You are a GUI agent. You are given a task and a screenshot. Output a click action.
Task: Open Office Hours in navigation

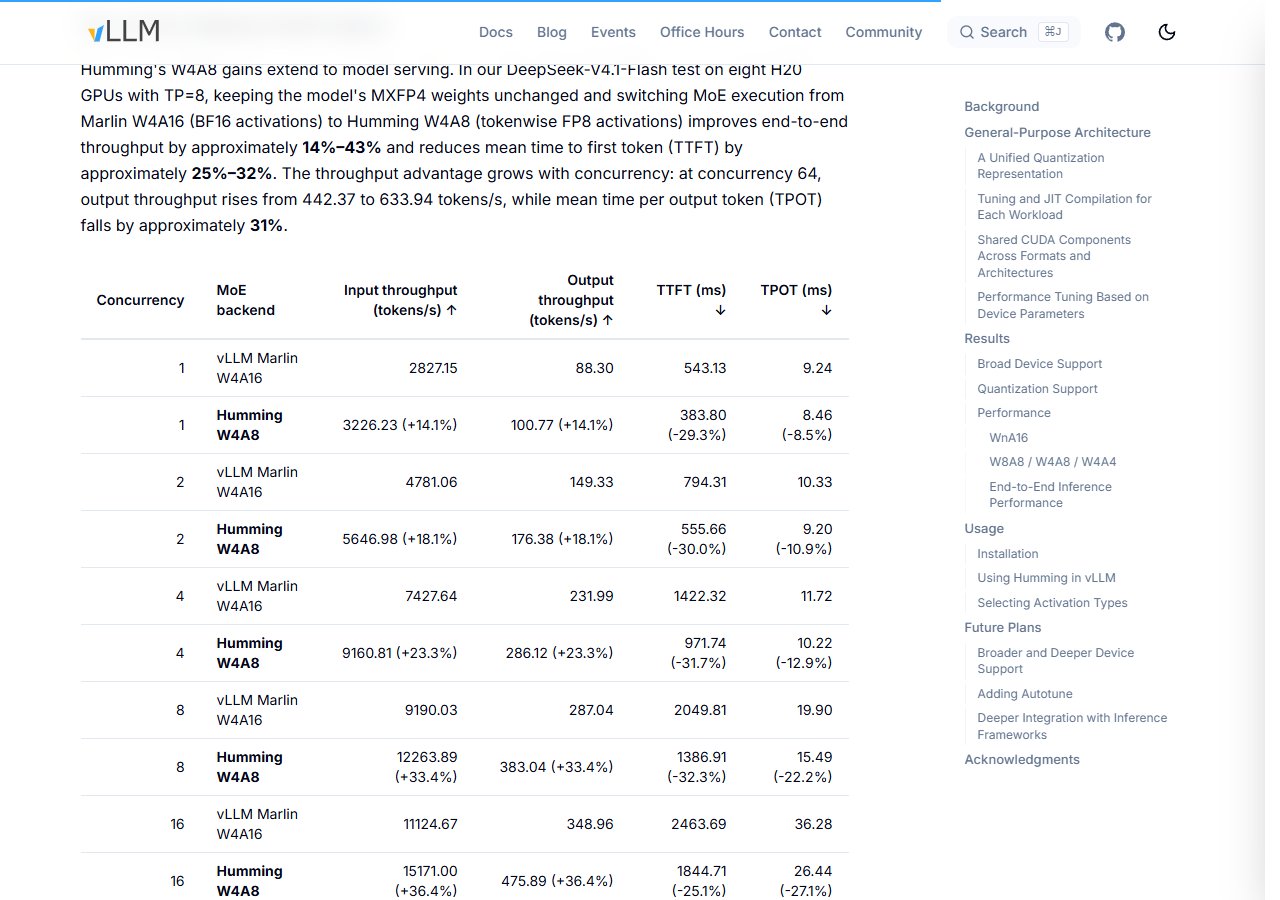(702, 32)
